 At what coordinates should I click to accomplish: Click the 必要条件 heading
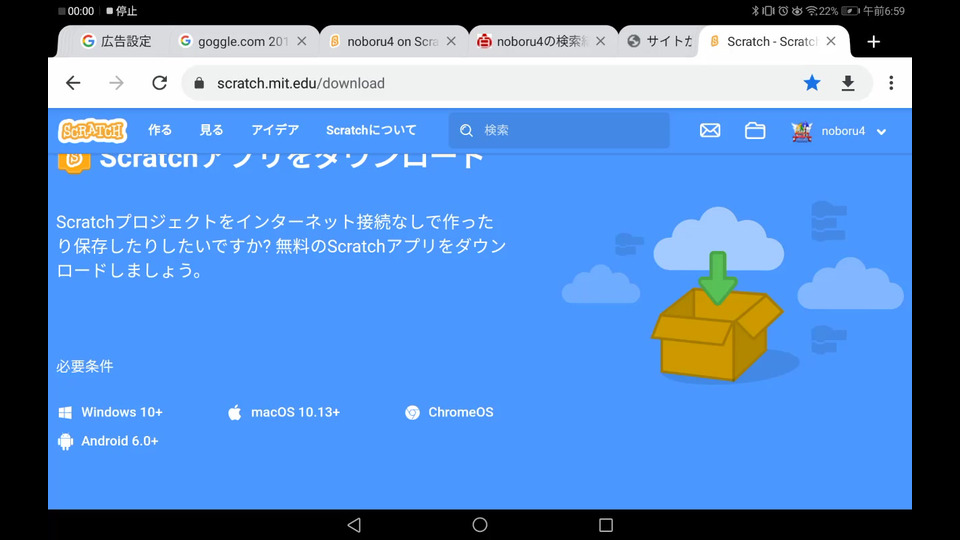click(x=84, y=366)
